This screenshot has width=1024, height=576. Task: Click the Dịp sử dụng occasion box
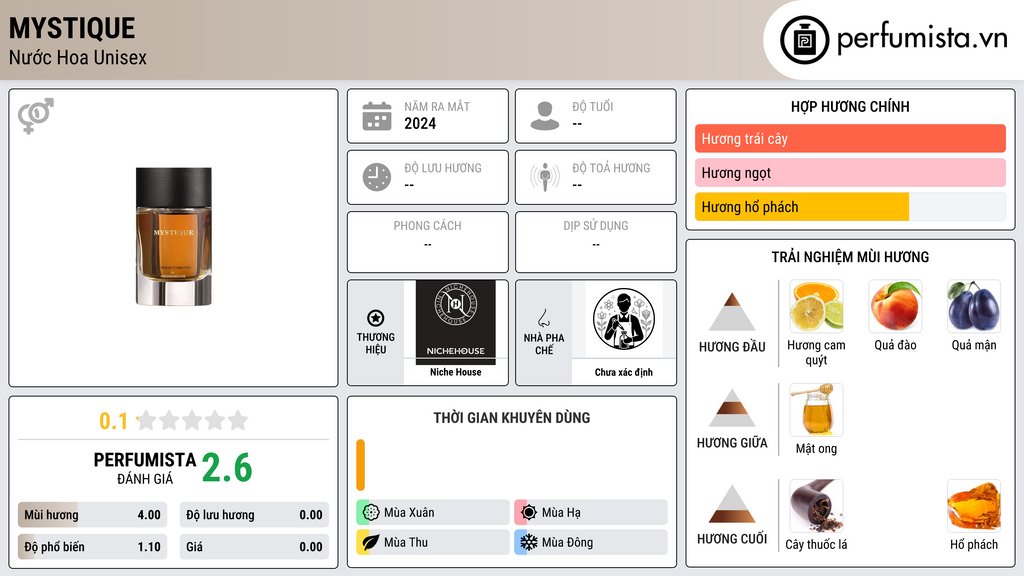[596, 242]
